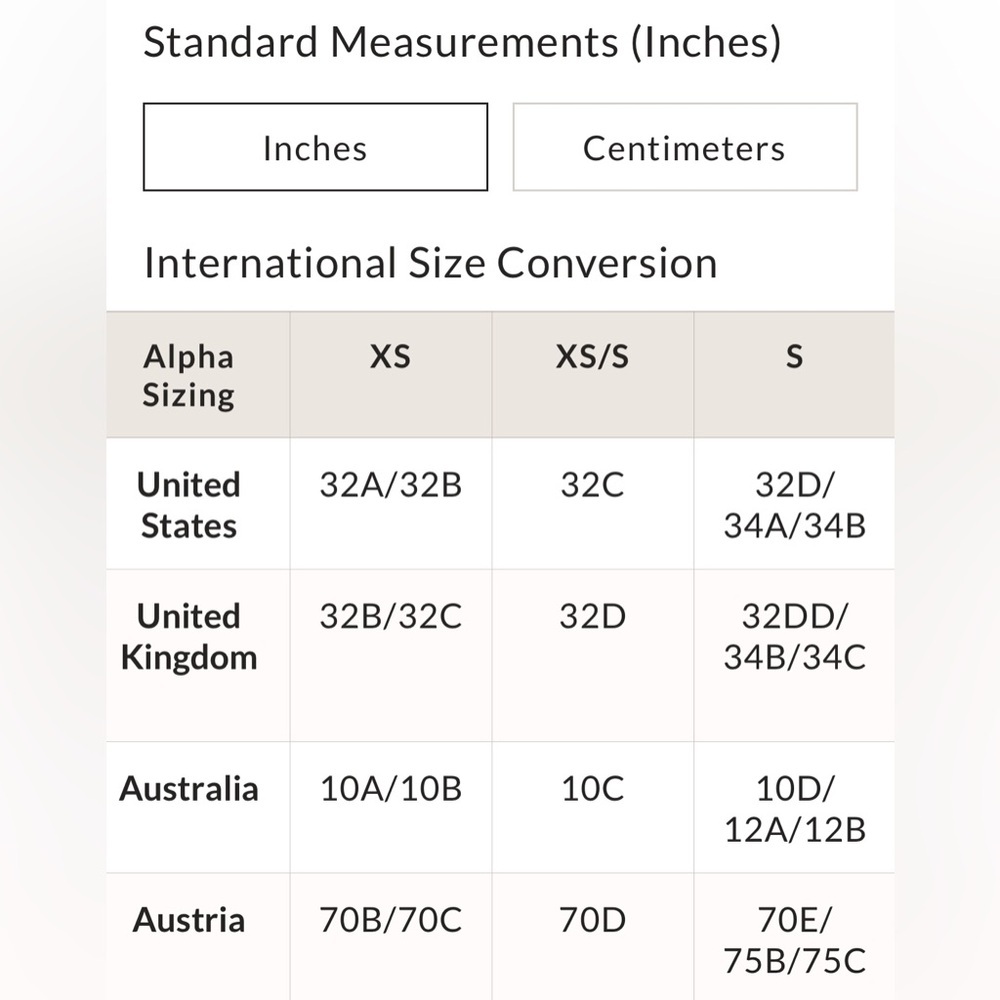Select the 10C Australia size cell
This screenshot has width=1000, height=1000.
pos(592,807)
